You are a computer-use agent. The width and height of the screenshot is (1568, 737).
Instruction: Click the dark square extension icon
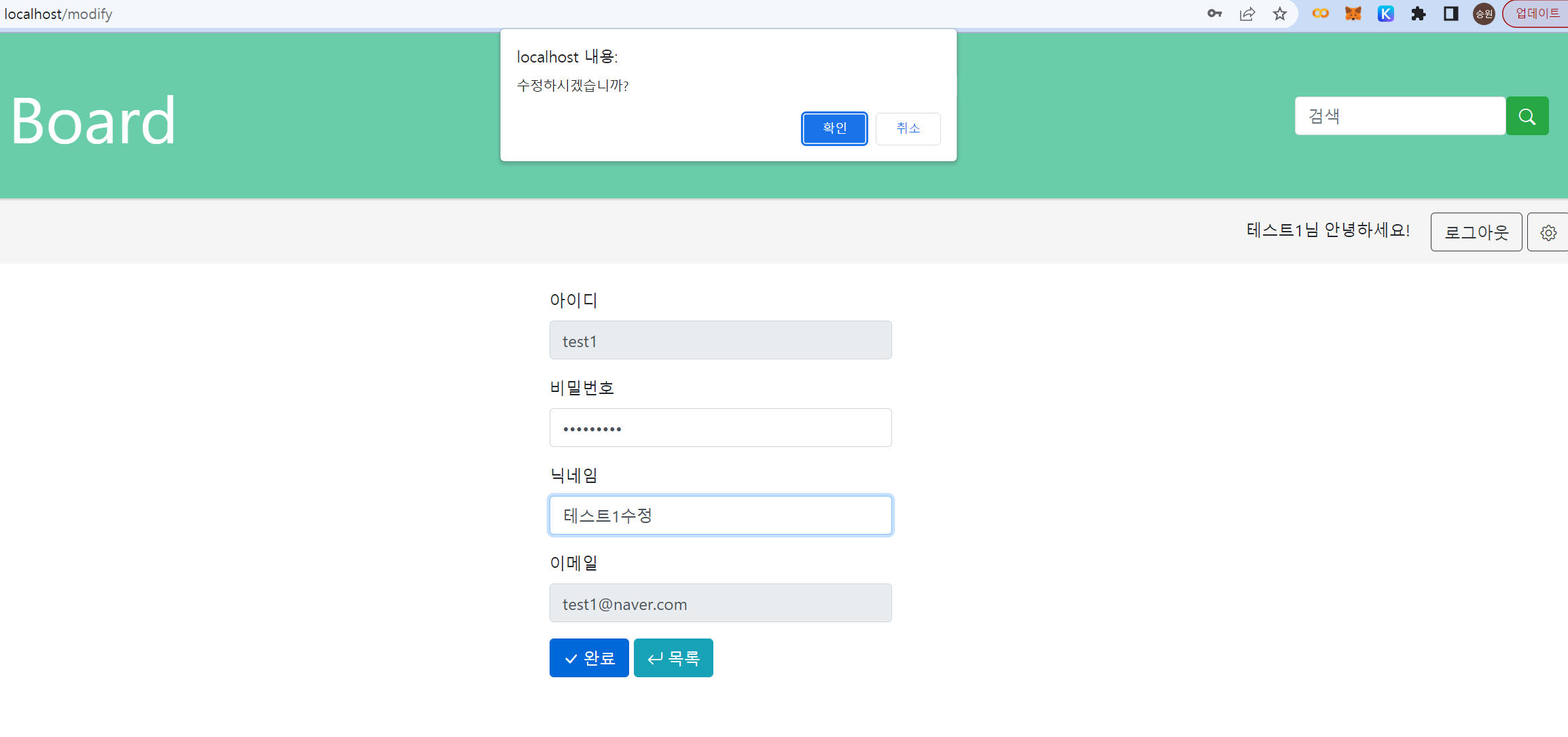pyautogui.click(x=1450, y=14)
